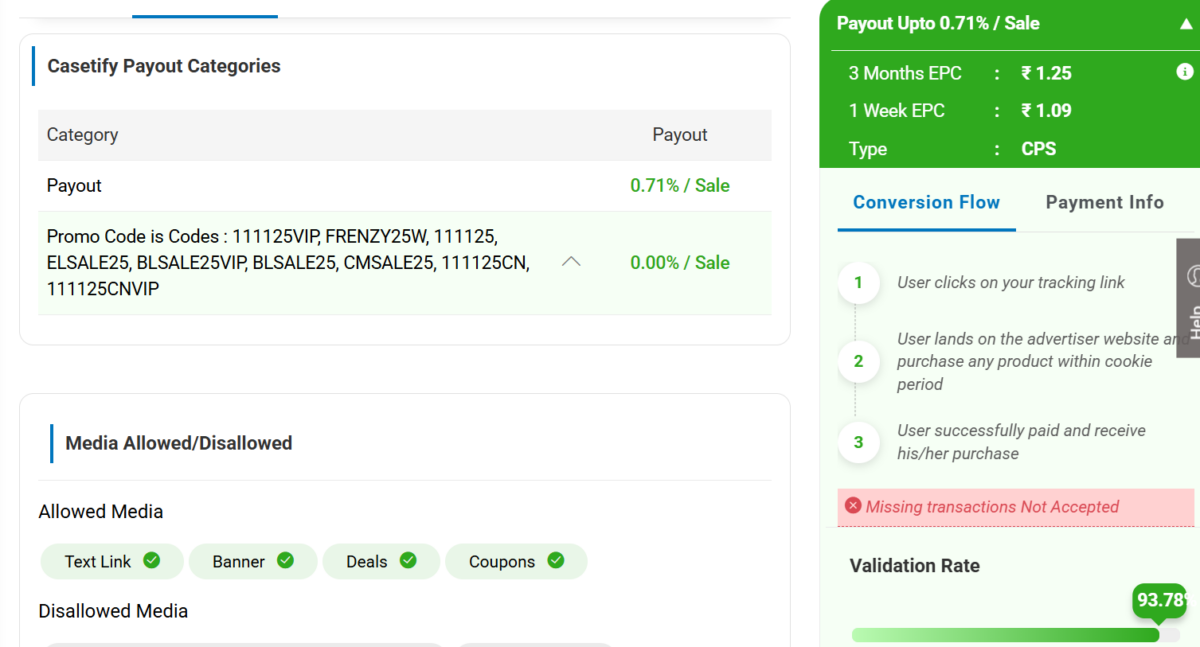Collapse the Payout Upto 0.71% header arrow
Viewport: 1200px width, 647px height.
point(1185,24)
